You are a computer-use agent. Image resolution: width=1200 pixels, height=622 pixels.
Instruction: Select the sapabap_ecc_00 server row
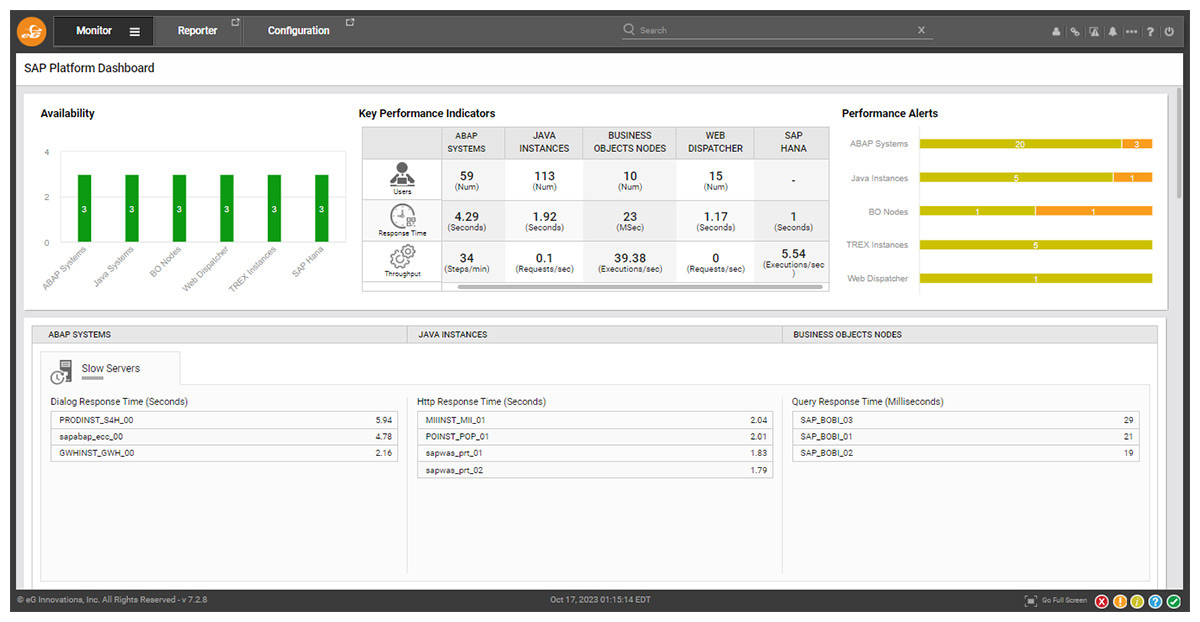[226, 437]
